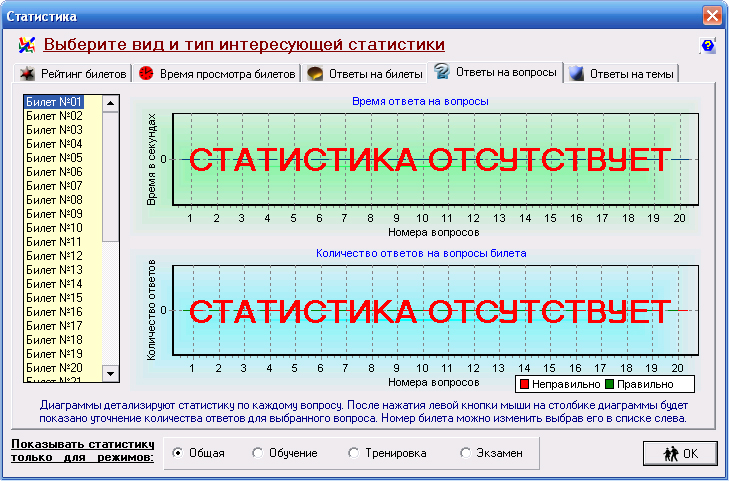Choose the Экзамен mode radio button
The height and width of the screenshot is (481, 729).
pos(465,453)
